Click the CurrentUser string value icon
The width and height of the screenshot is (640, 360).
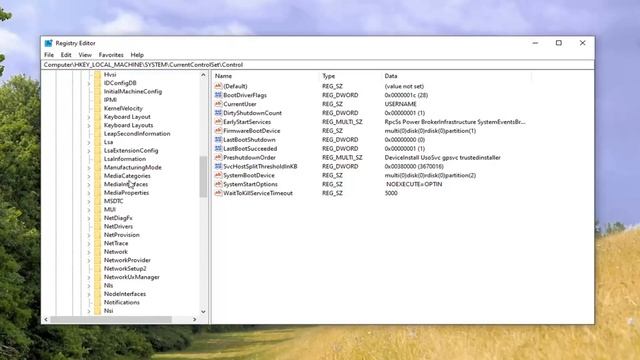218,104
